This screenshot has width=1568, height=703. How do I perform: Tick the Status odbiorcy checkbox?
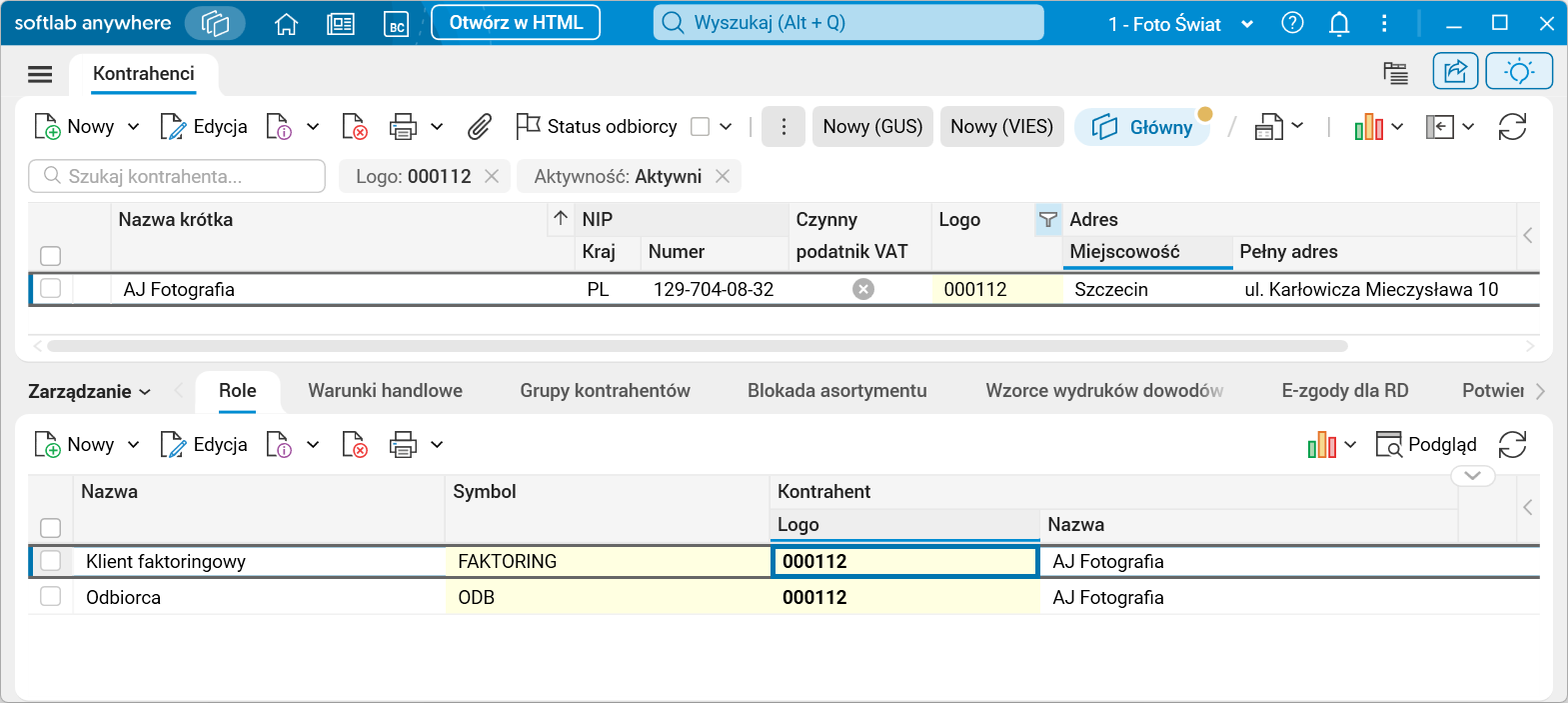(x=701, y=127)
